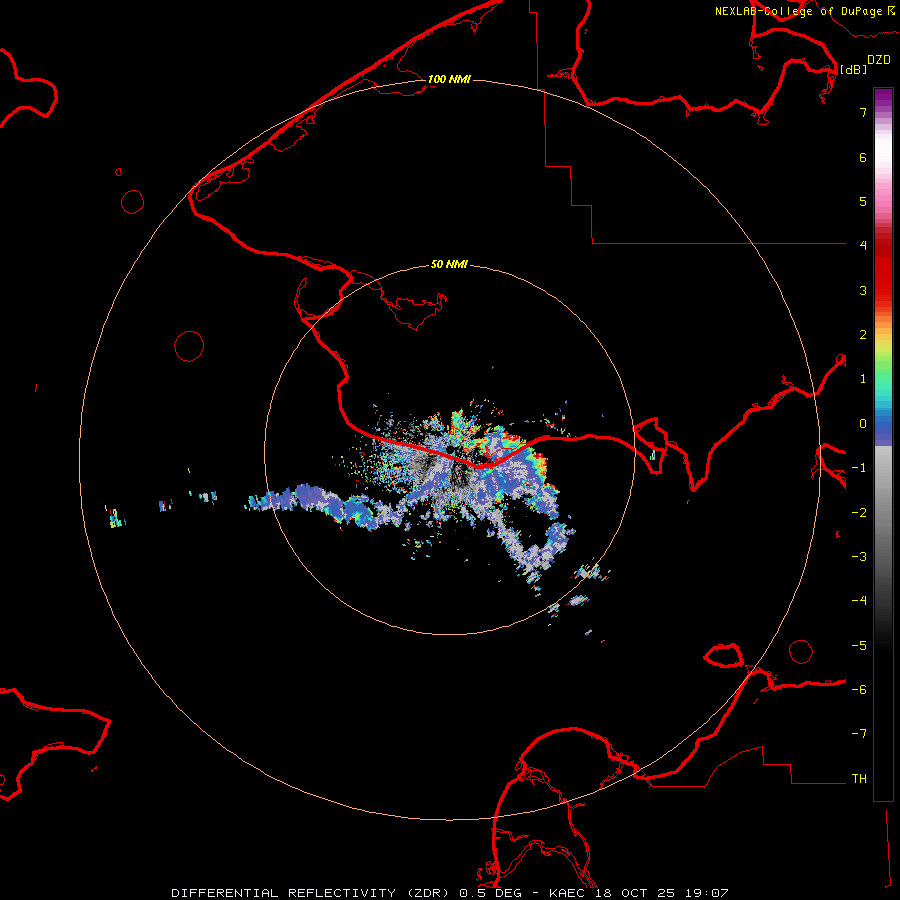
Task: Click the 1 tick label on the scale
Action: (863, 379)
